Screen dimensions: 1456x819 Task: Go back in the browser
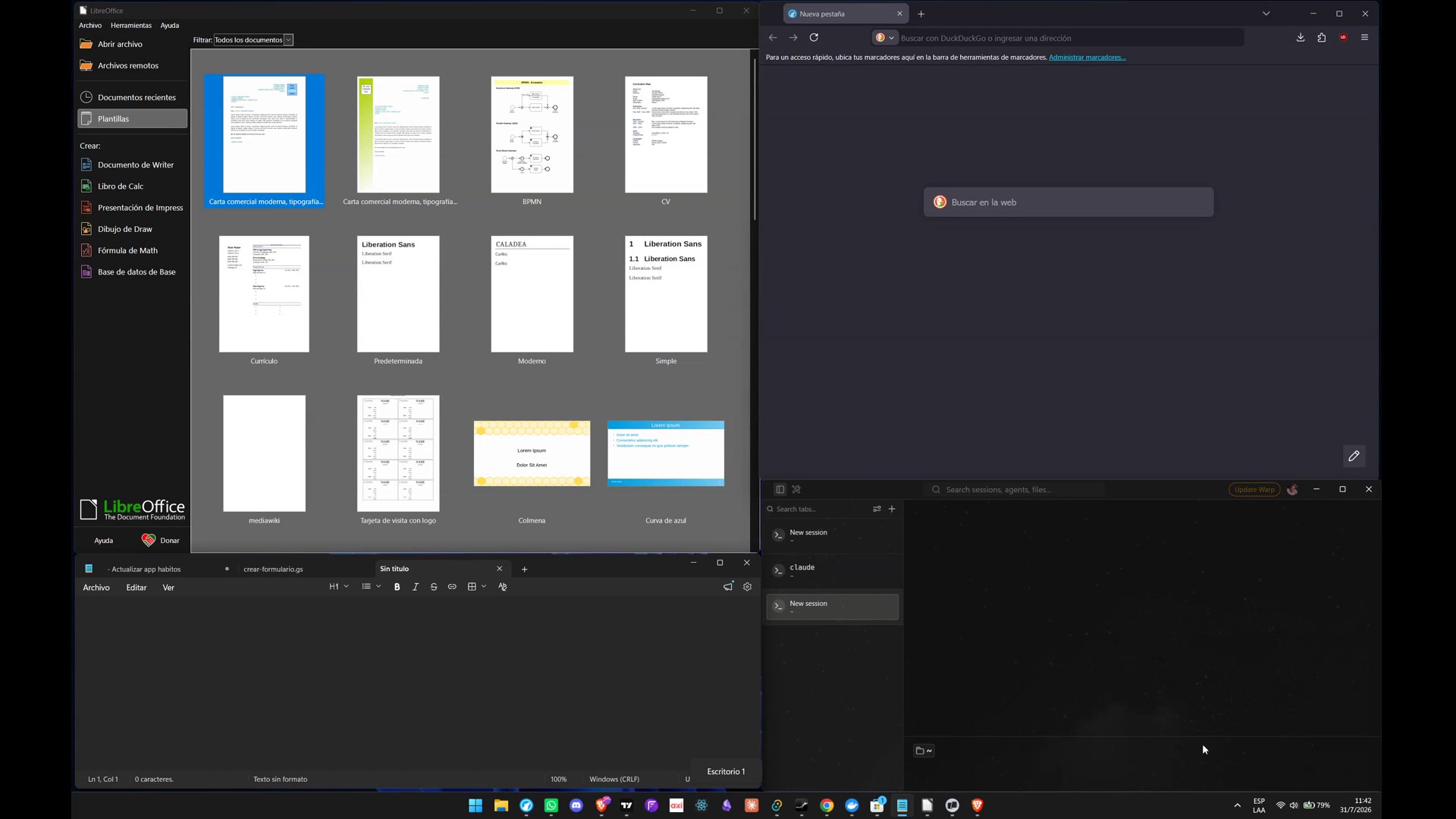[x=772, y=37]
